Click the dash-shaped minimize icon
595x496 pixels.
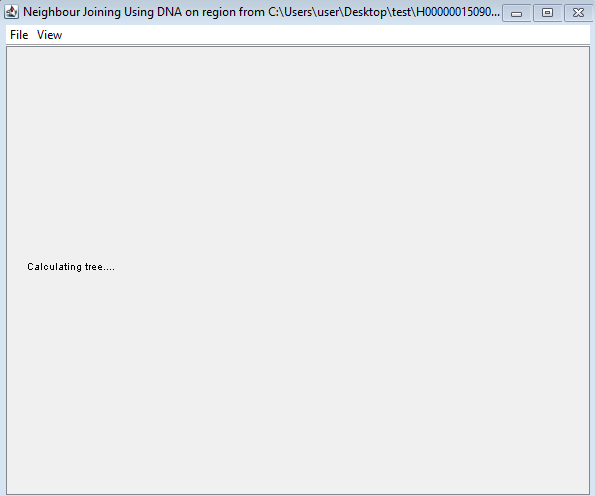[x=516, y=13]
